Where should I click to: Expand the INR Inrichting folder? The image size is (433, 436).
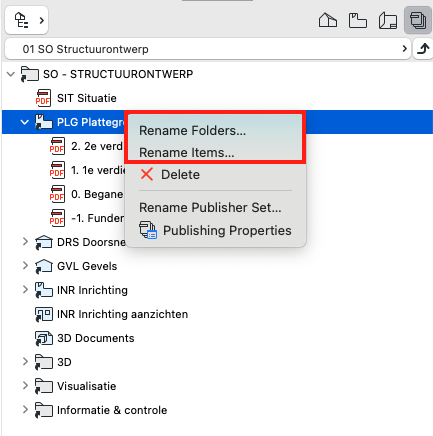point(25,289)
